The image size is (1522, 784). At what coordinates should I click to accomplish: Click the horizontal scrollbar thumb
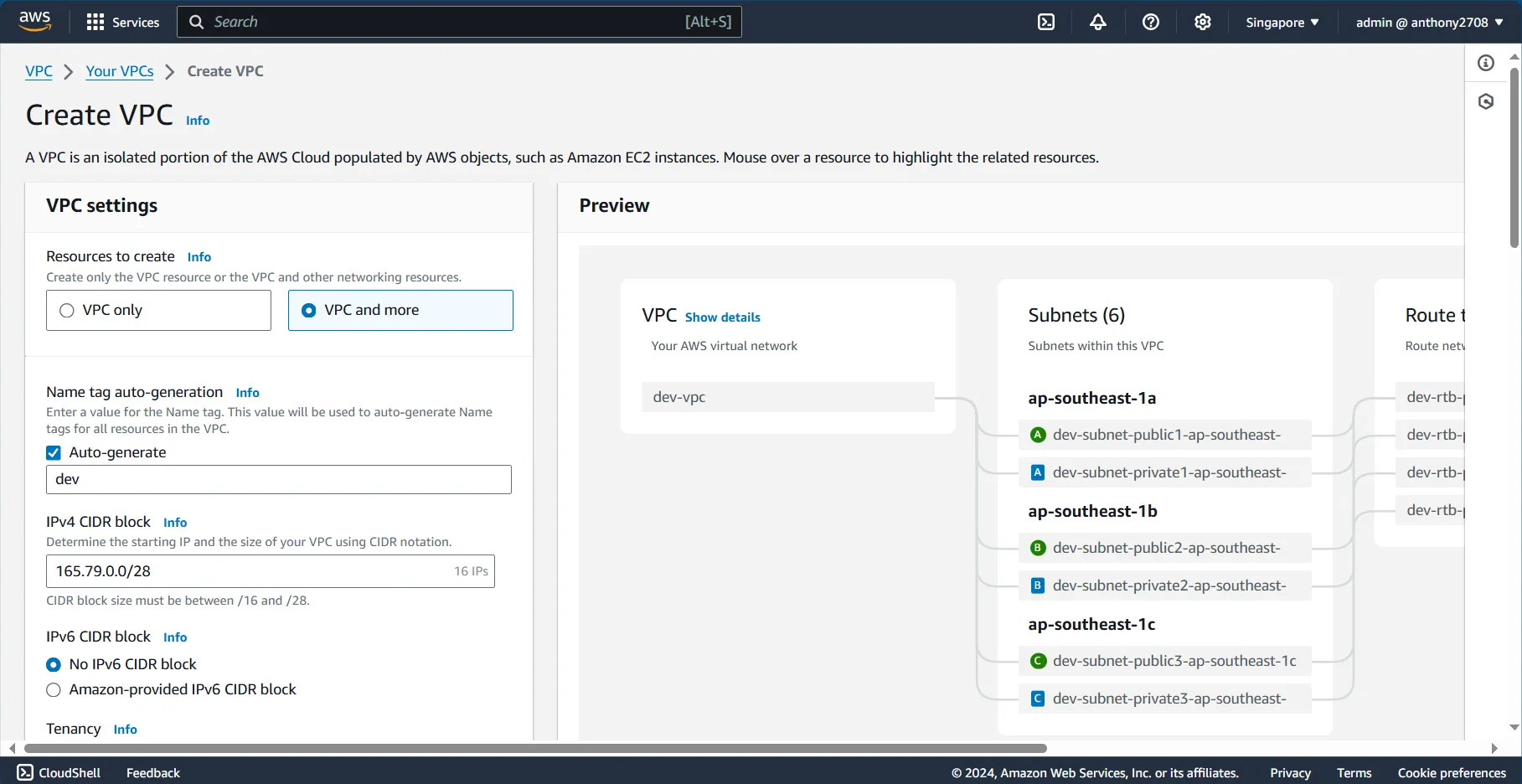(x=536, y=748)
